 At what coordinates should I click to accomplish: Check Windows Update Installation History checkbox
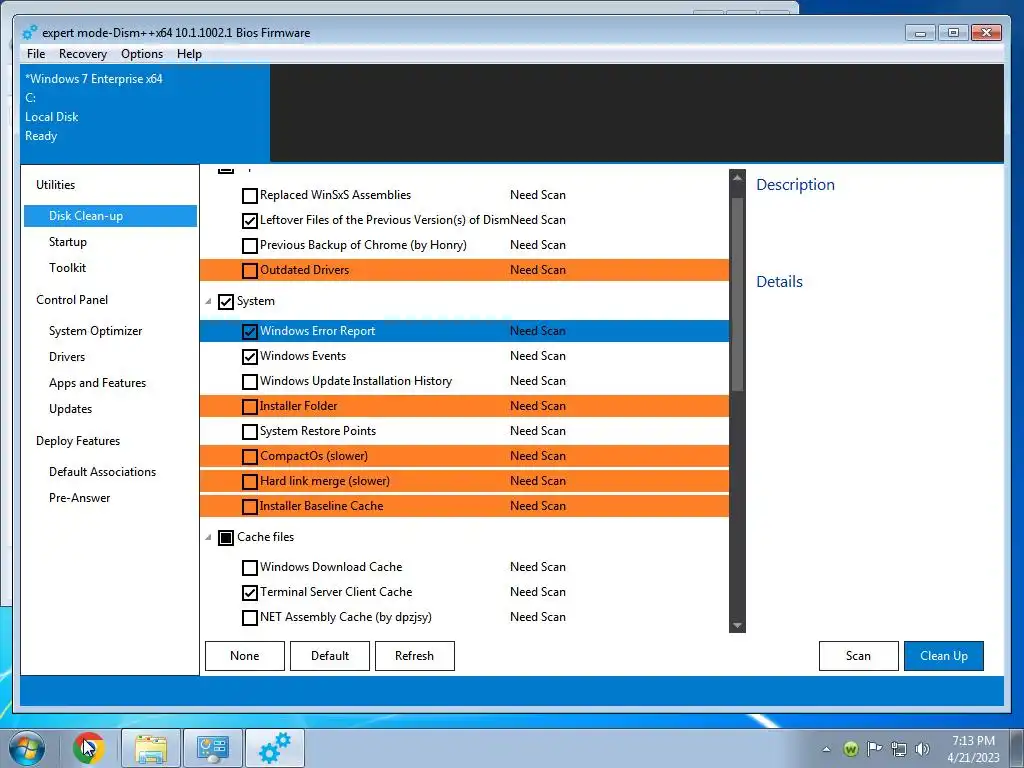[249, 381]
